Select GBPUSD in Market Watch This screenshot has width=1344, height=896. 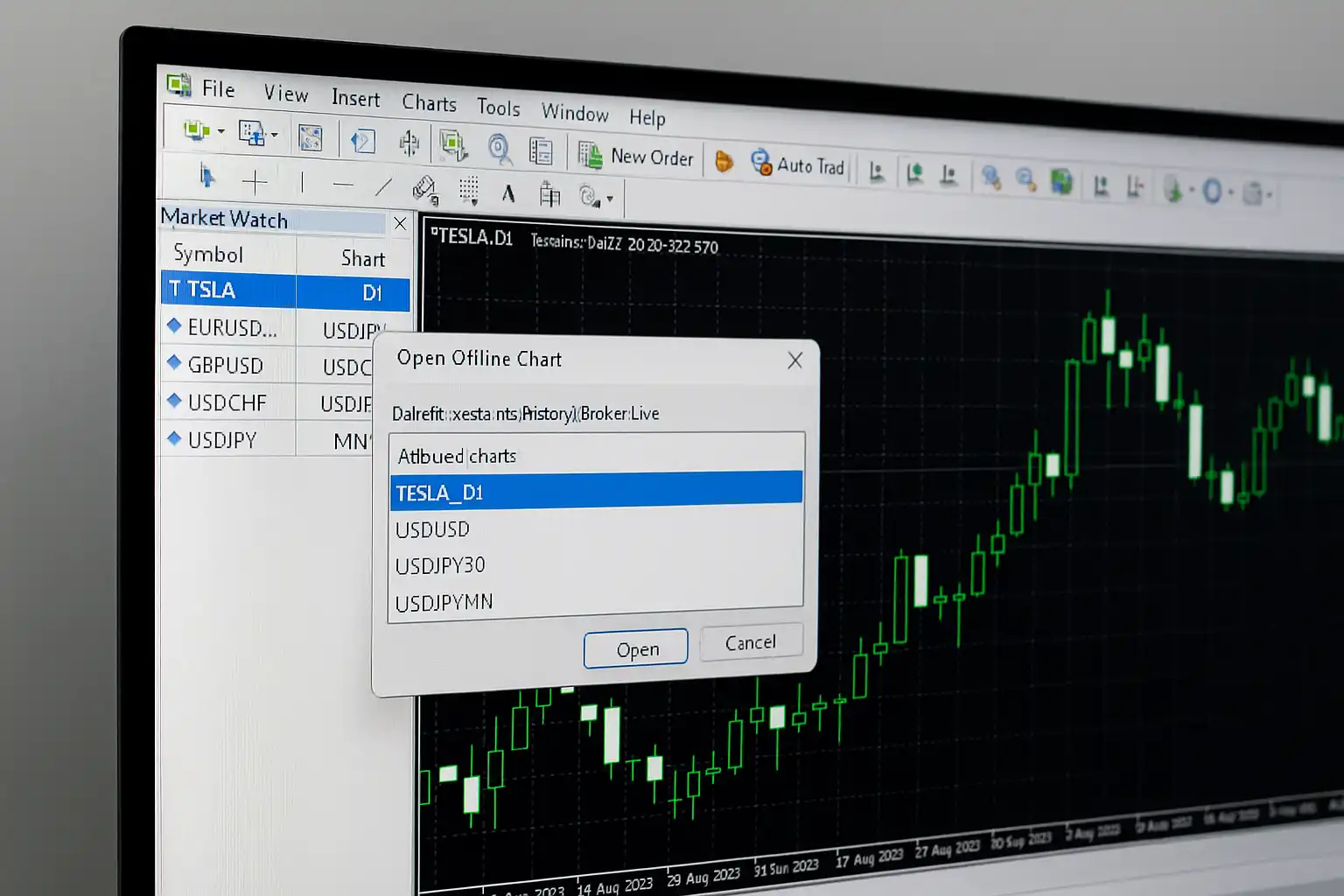coord(225,366)
